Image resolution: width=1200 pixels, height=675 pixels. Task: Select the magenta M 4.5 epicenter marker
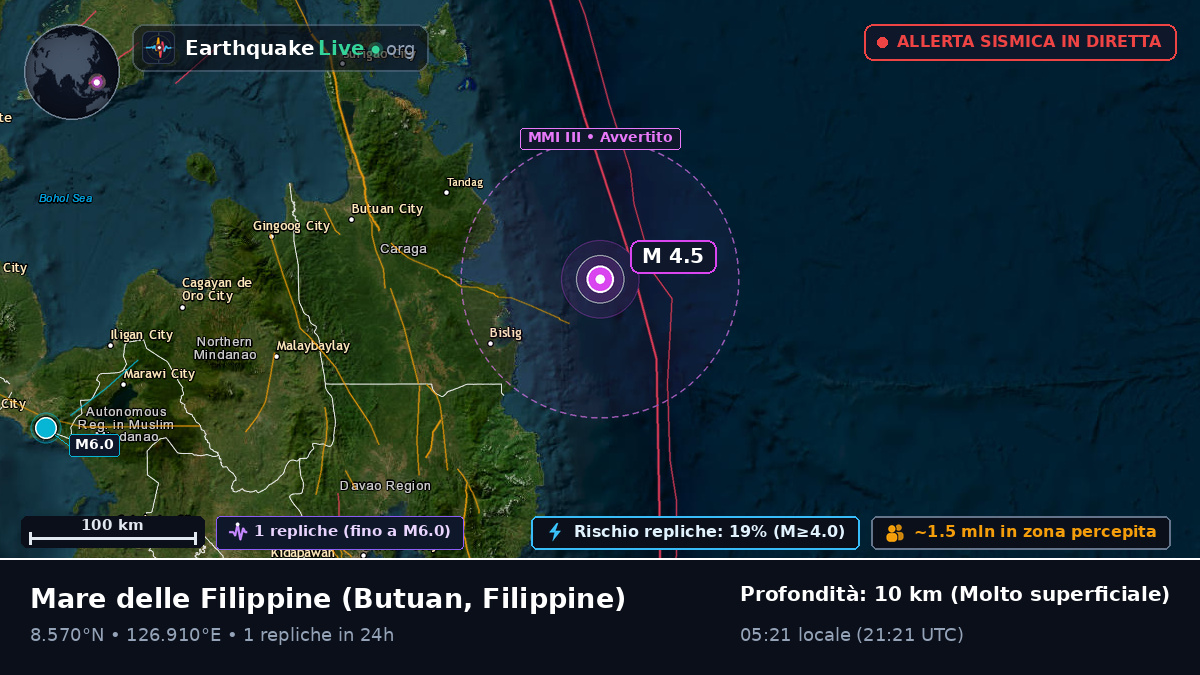600,280
